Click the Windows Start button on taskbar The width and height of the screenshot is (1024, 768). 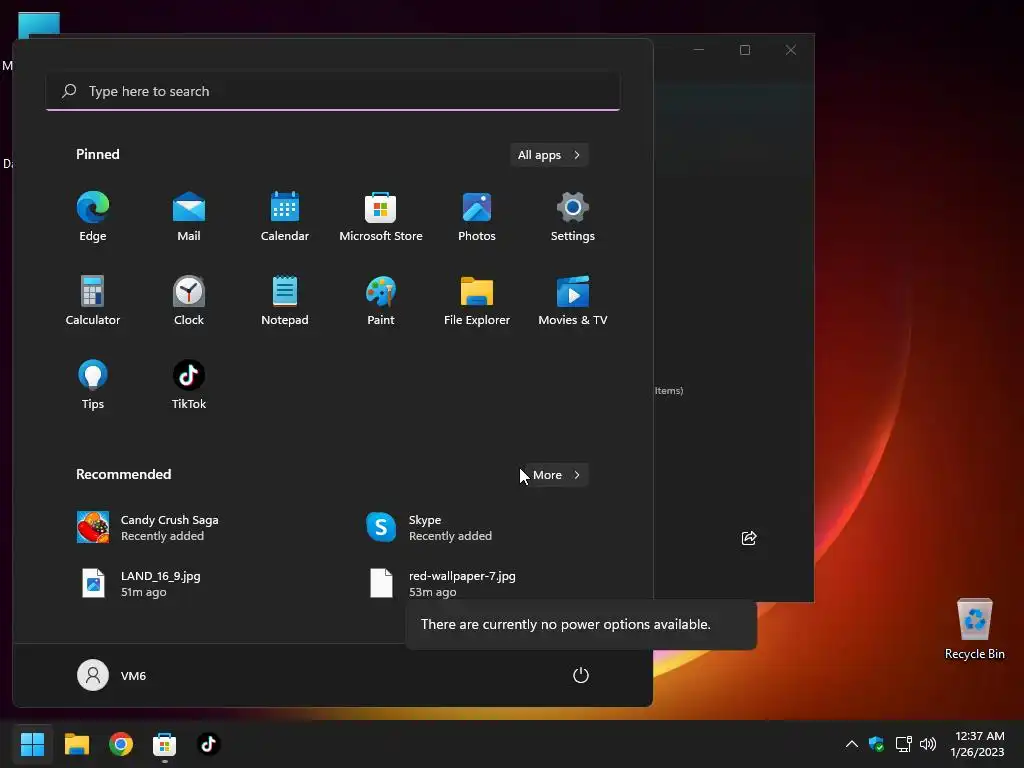click(32, 744)
